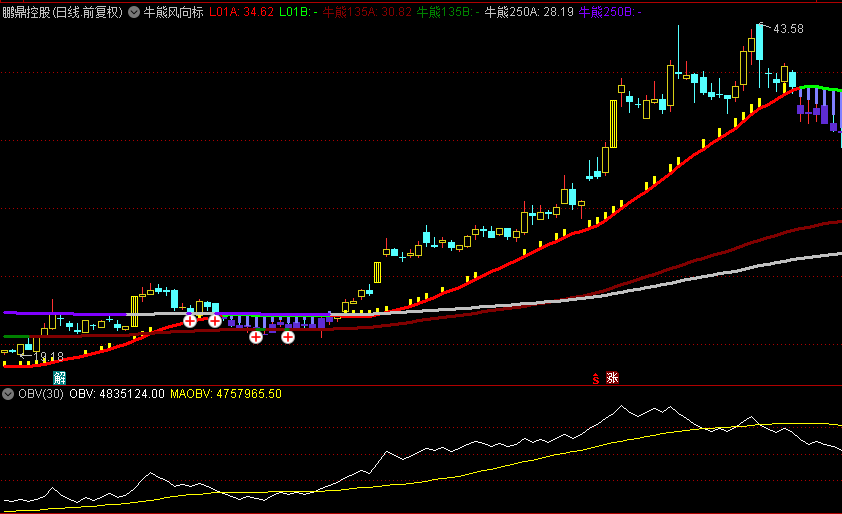The image size is (842, 514).
Task: Open the main chart indicator dropdown arrow
Action: click(134, 12)
